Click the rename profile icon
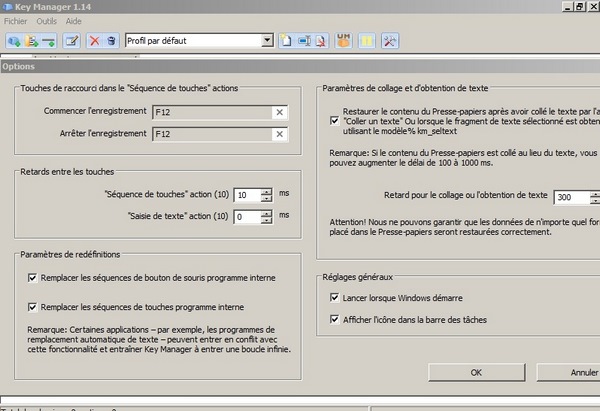The height and width of the screenshot is (411, 600). click(x=304, y=41)
